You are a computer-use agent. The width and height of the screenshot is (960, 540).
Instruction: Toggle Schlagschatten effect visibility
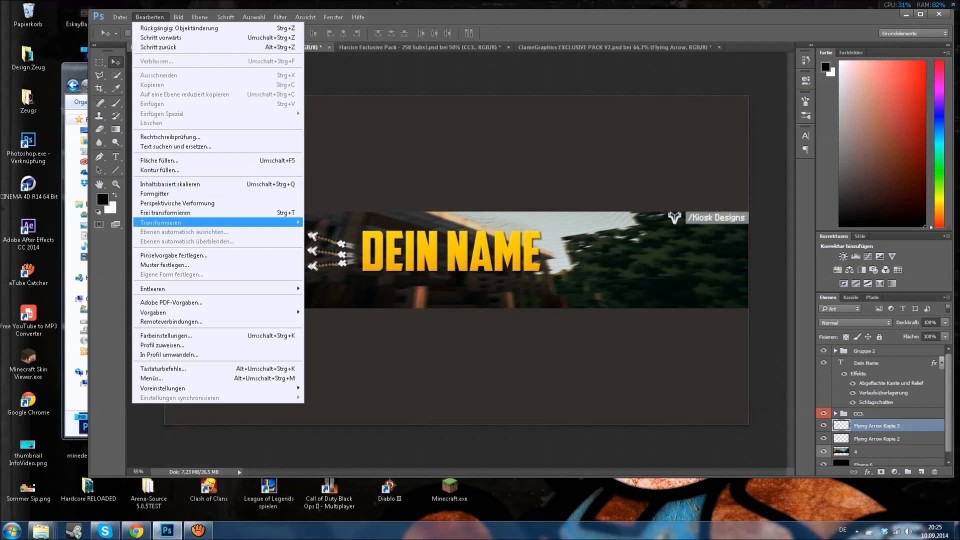tap(853, 402)
